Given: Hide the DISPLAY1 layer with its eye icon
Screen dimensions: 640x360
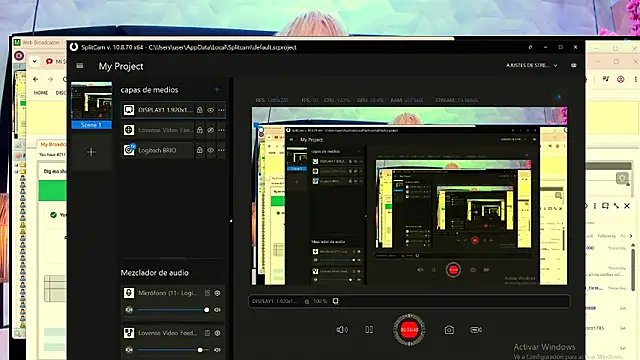Looking at the screenshot, I should [211, 110].
